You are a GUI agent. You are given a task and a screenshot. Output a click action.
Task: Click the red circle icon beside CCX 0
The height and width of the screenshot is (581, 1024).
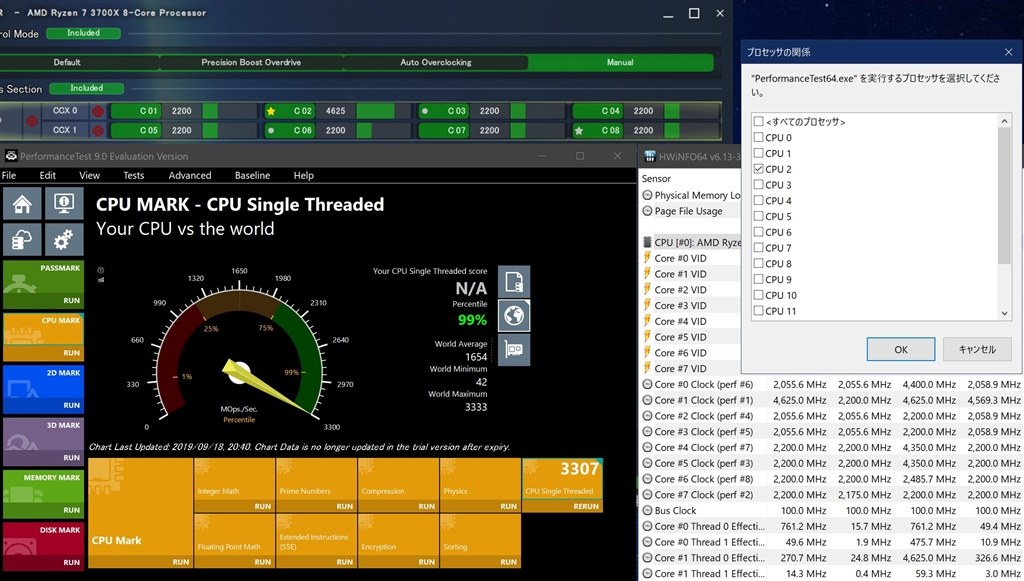pos(98,111)
